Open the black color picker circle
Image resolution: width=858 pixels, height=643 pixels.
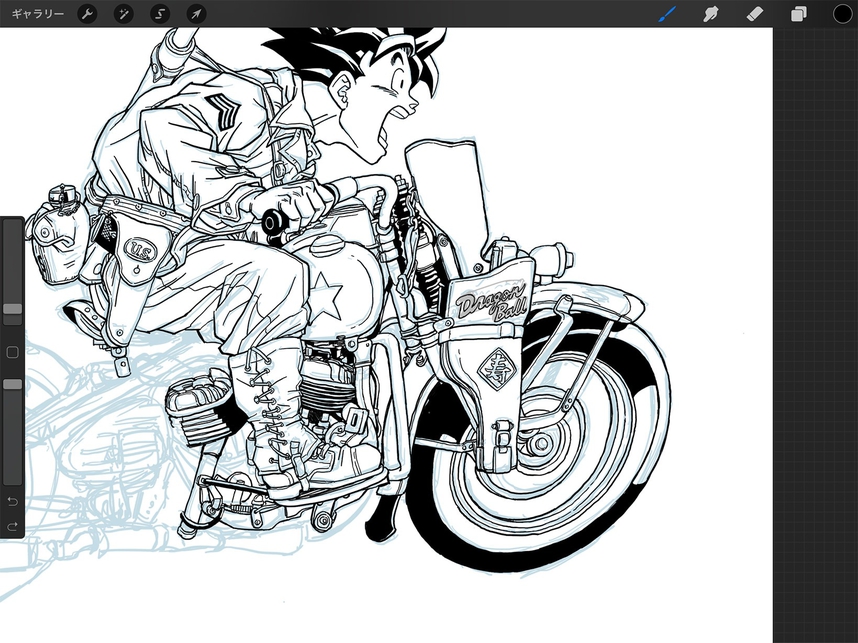pyautogui.click(x=843, y=14)
